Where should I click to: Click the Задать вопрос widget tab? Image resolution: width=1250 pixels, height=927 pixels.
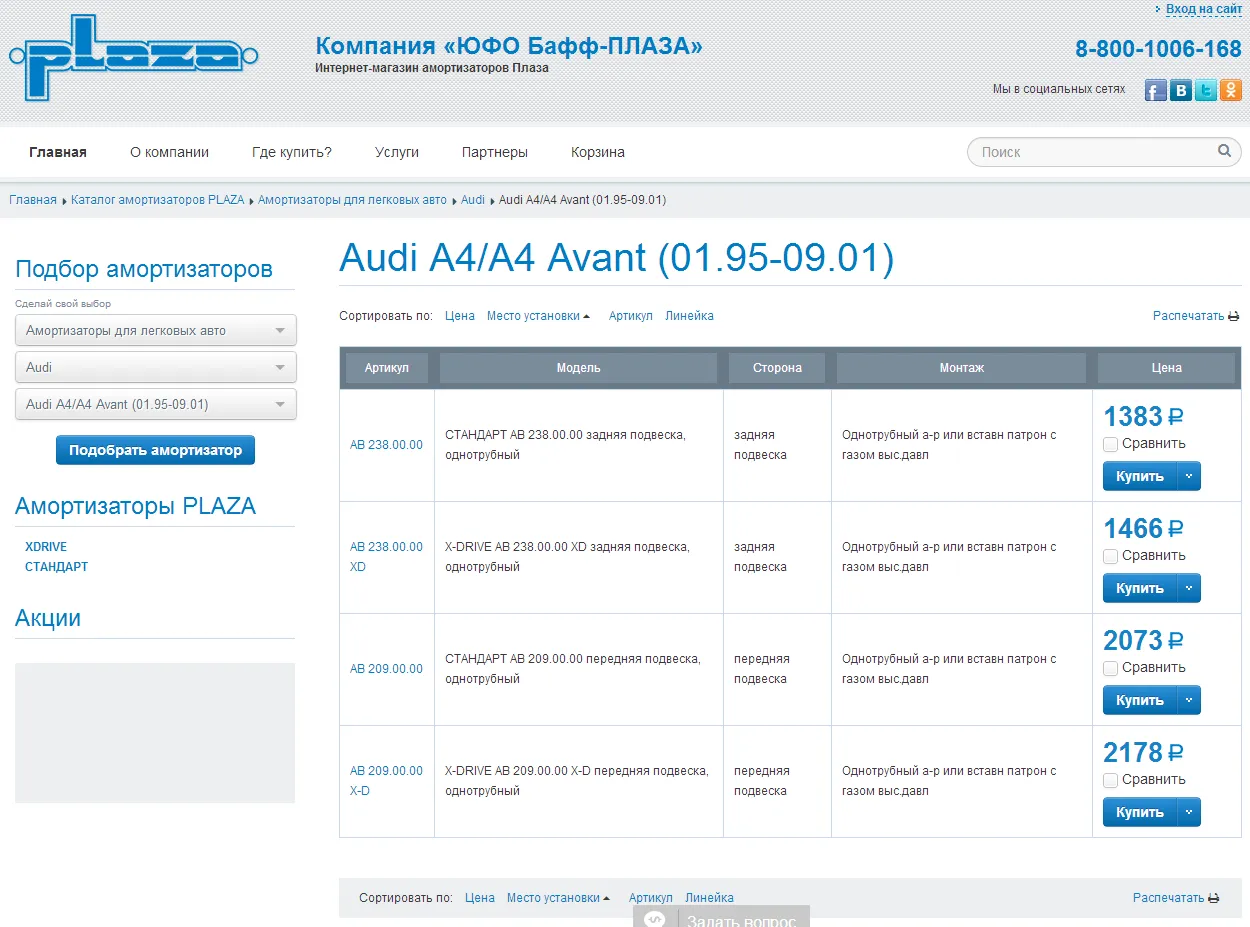[721, 917]
